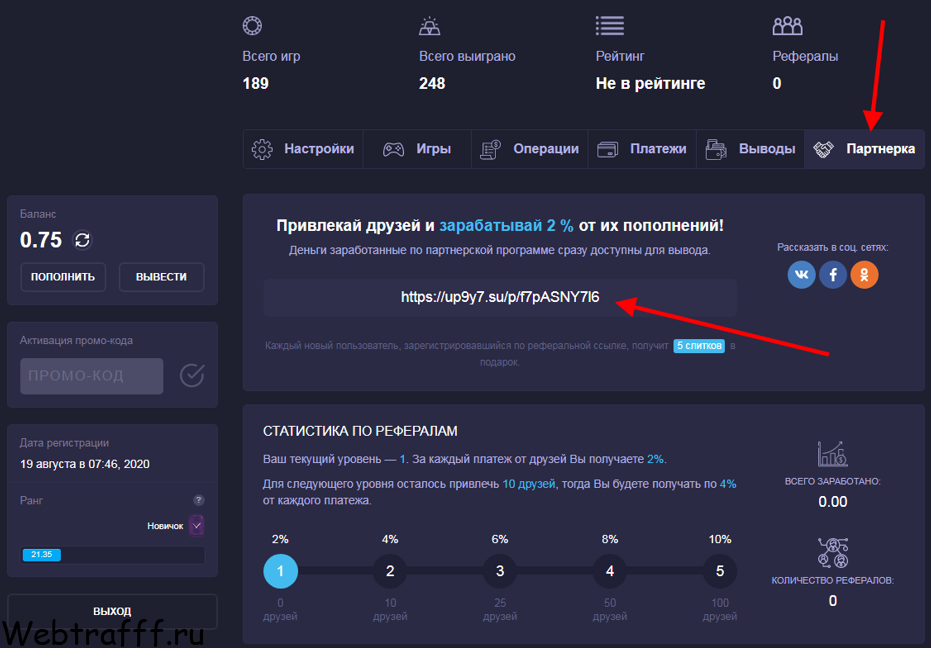Select level 2 circle on referral scale
The height and width of the screenshot is (648, 931).
[390, 571]
